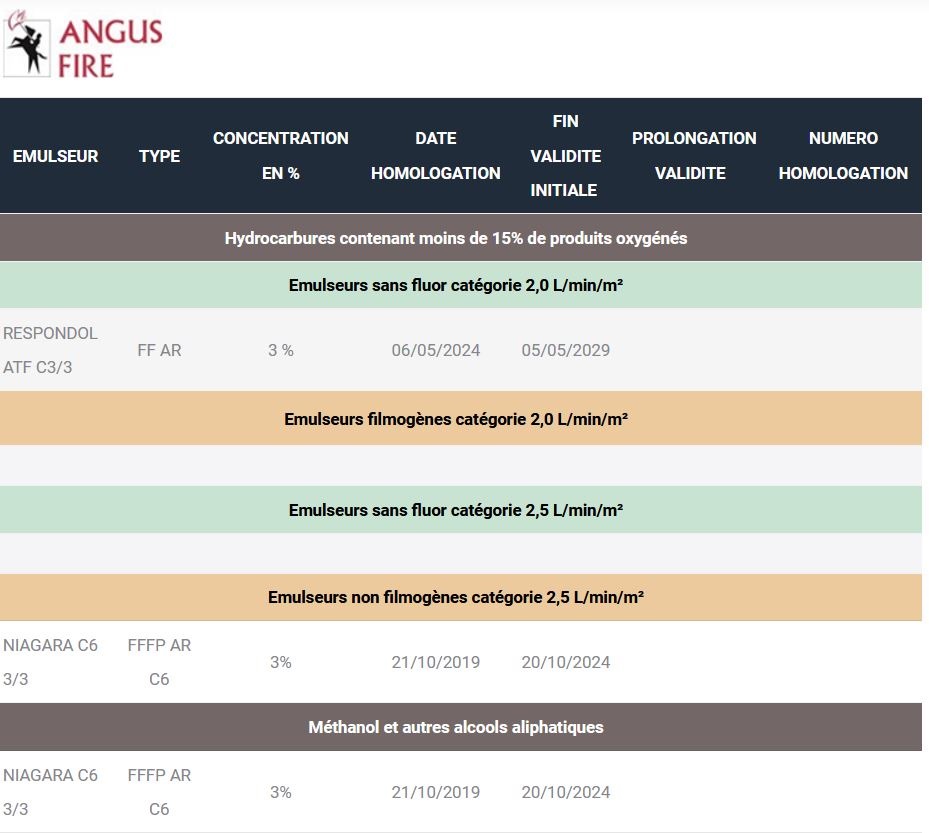Click the RESPONDOL ATF C3/3 product name

(51, 350)
